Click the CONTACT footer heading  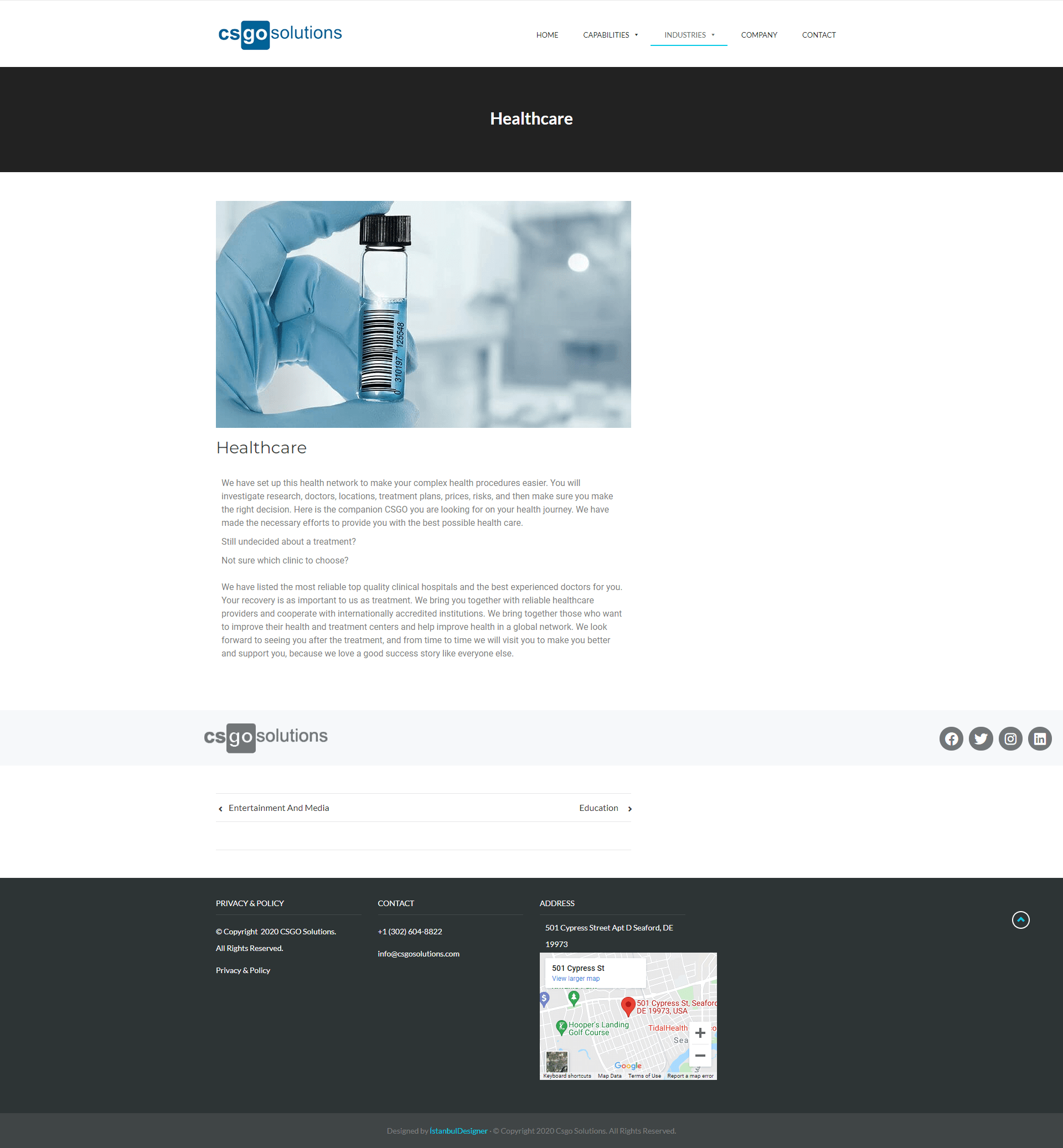click(x=396, y=903)
